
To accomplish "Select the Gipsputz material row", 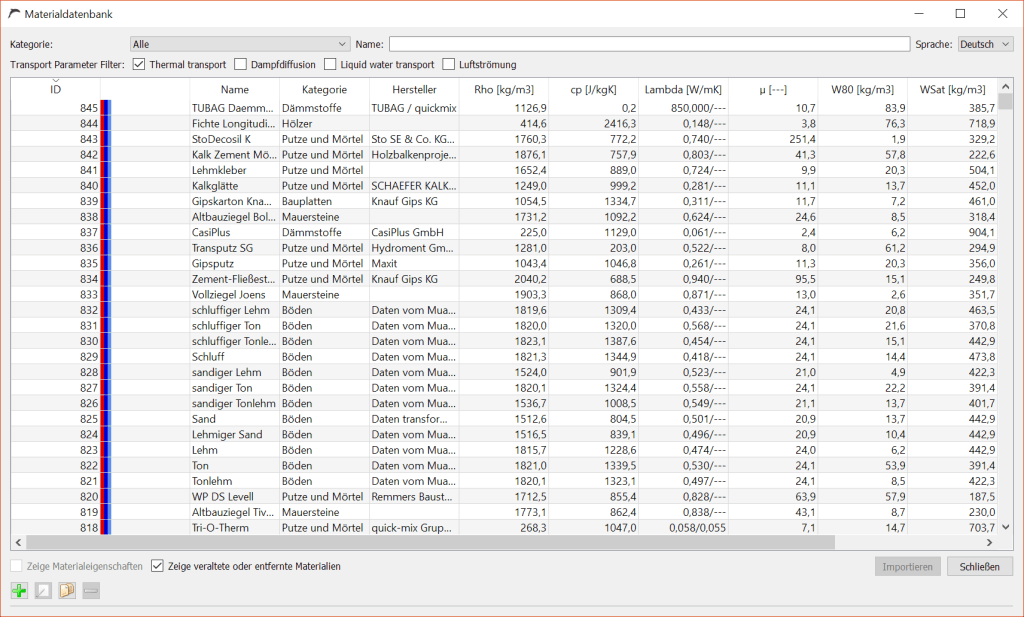I will (504, 264).
